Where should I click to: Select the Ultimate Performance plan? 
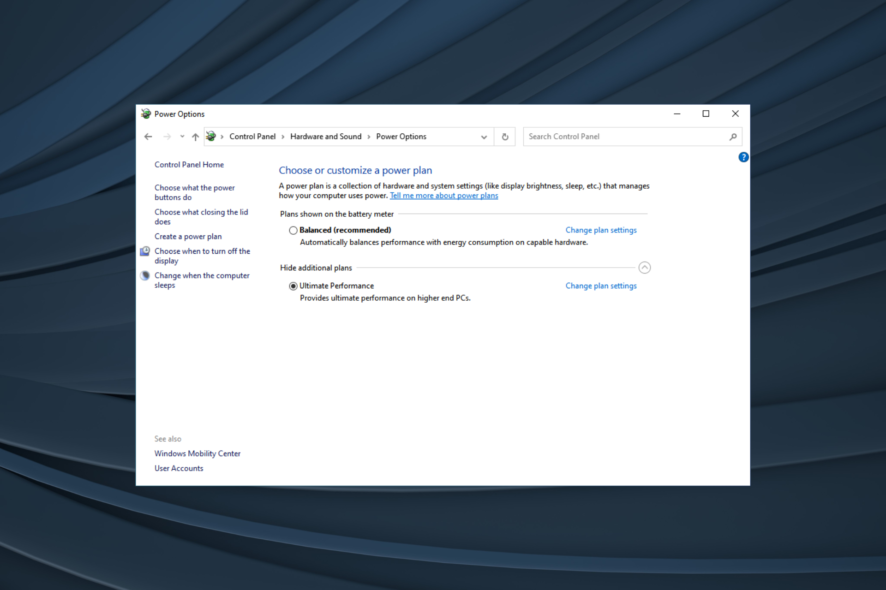tap(293, 286)
